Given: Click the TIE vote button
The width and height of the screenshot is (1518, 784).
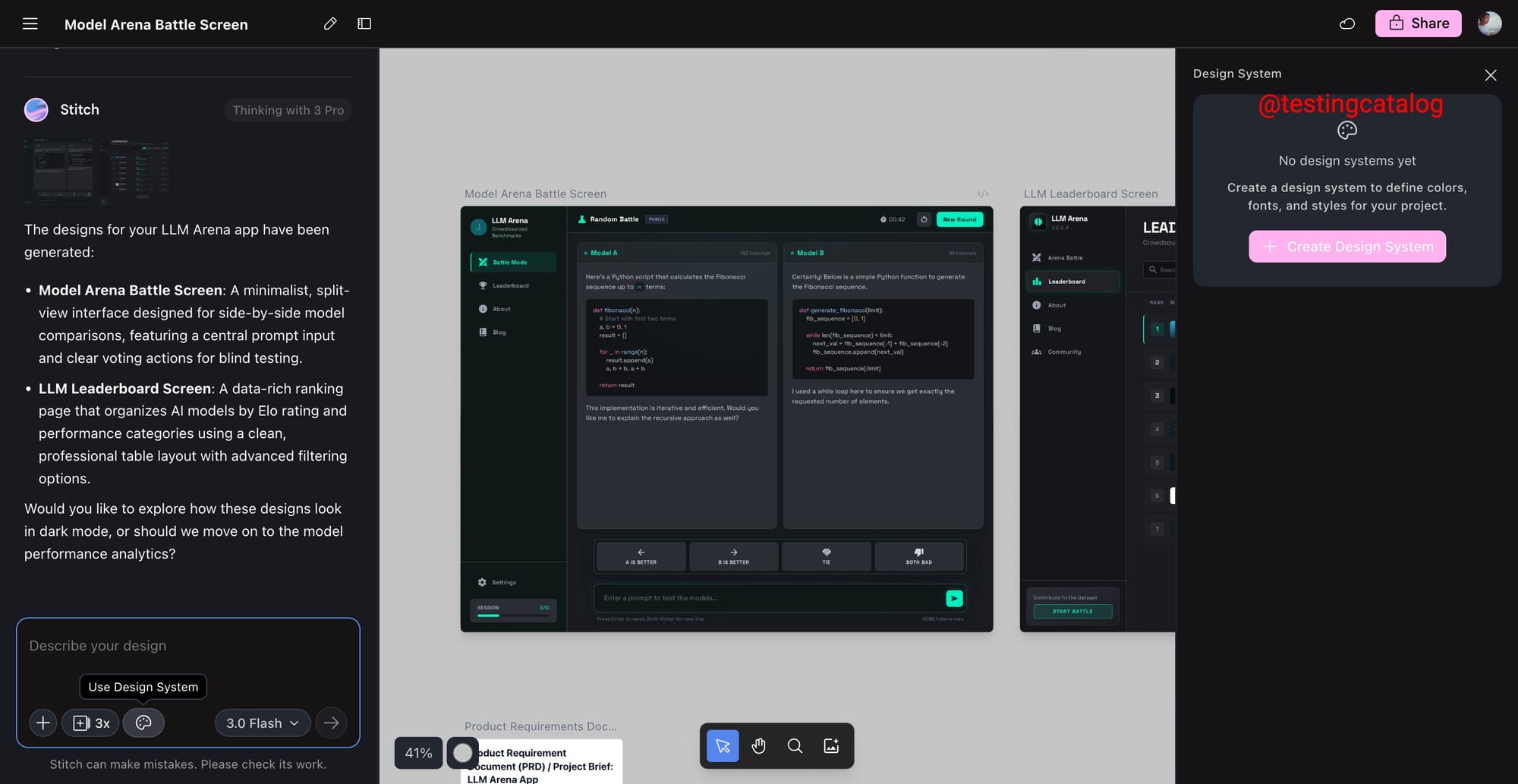Looking at the screenshot, I should [x=826, y=556].
